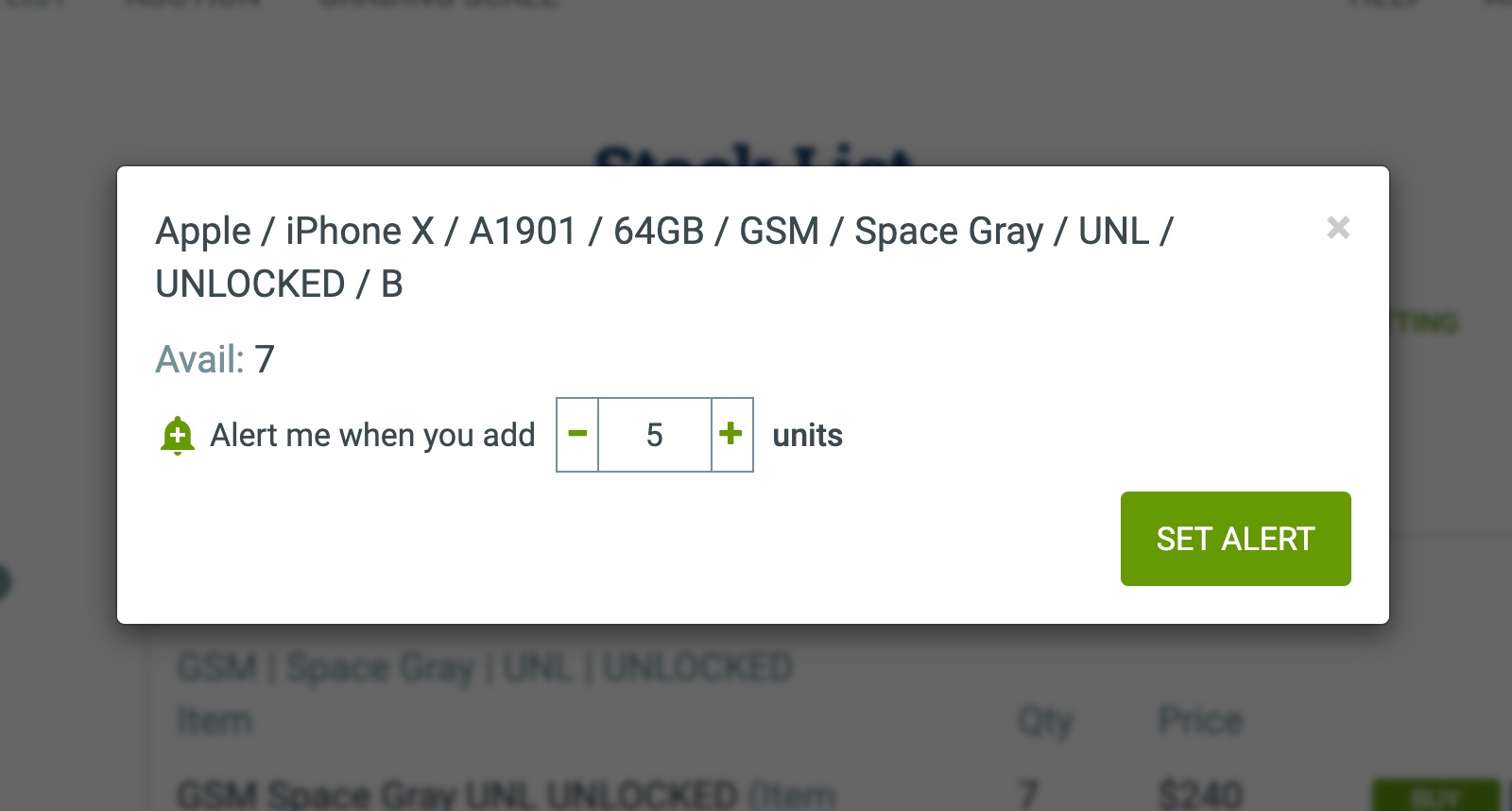This screenshot has width=1512, height=811.
Task: Select the units quantity input field
Action: 654,434
